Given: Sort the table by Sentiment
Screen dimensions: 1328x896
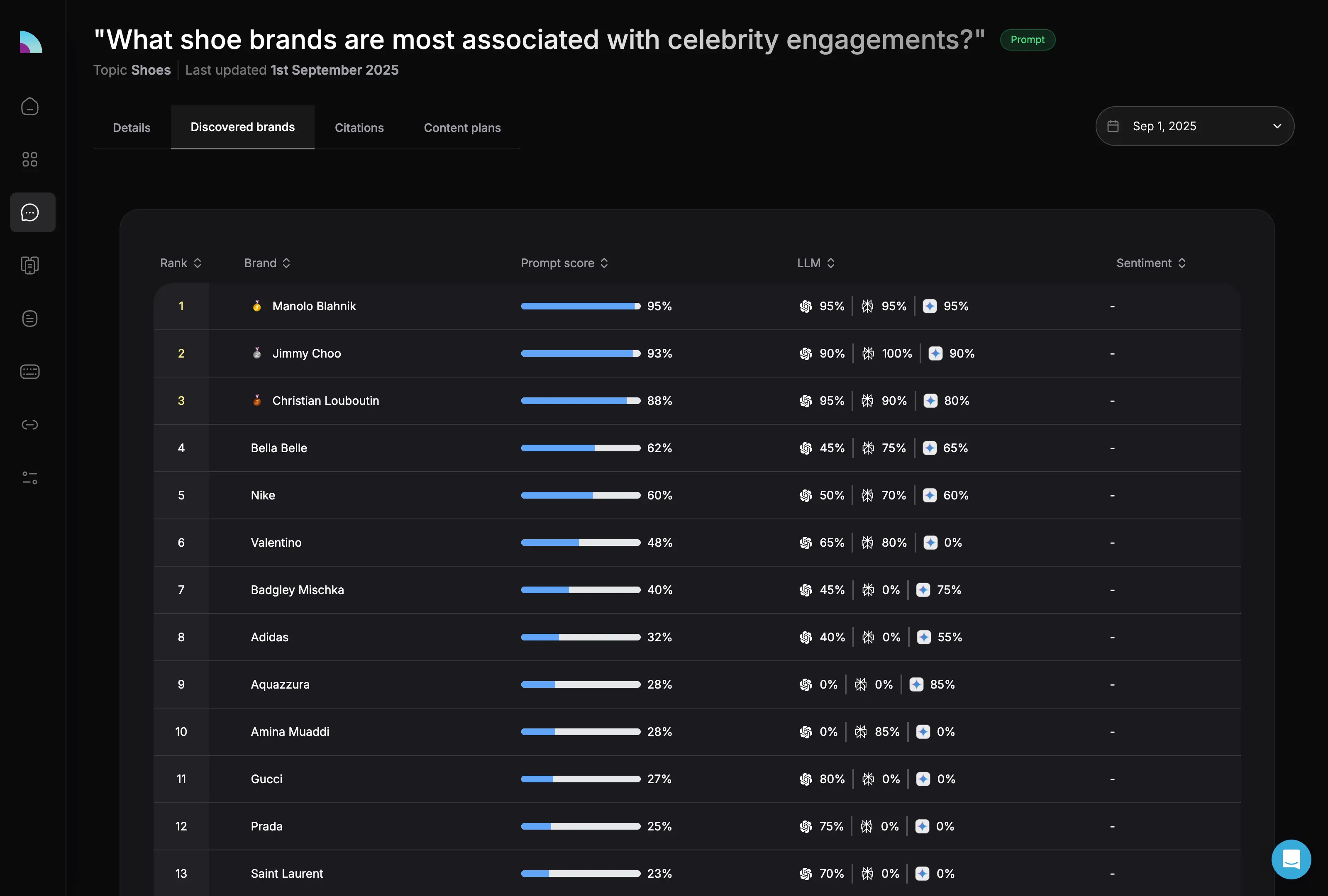Looking at the screenshot, I should pyautogui.click(x=1151, y=263).
